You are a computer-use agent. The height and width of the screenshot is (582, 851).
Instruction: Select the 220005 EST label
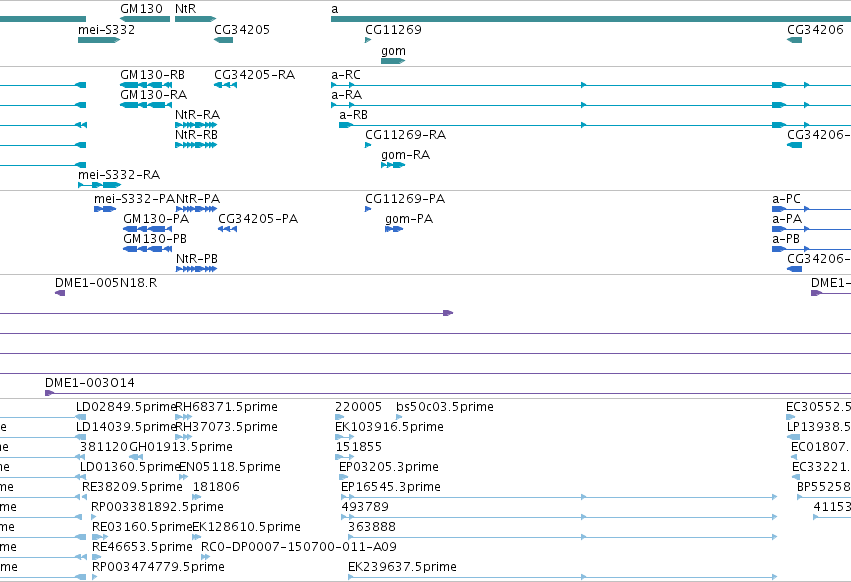[358, 407]
